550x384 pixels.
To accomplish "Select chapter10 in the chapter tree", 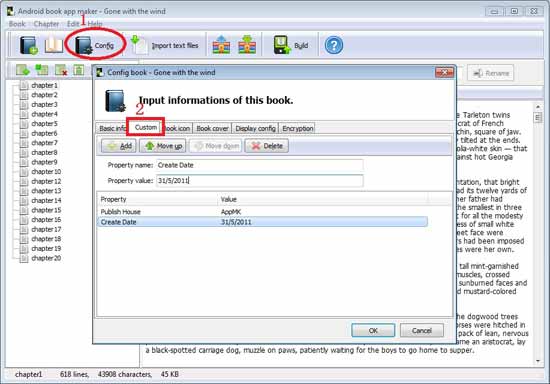I will (46, 172).
